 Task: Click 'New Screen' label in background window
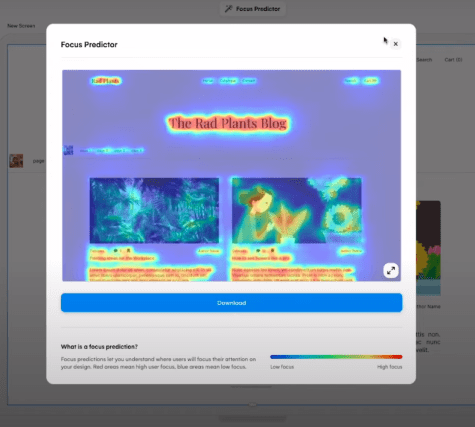click(x=21, y=26)
